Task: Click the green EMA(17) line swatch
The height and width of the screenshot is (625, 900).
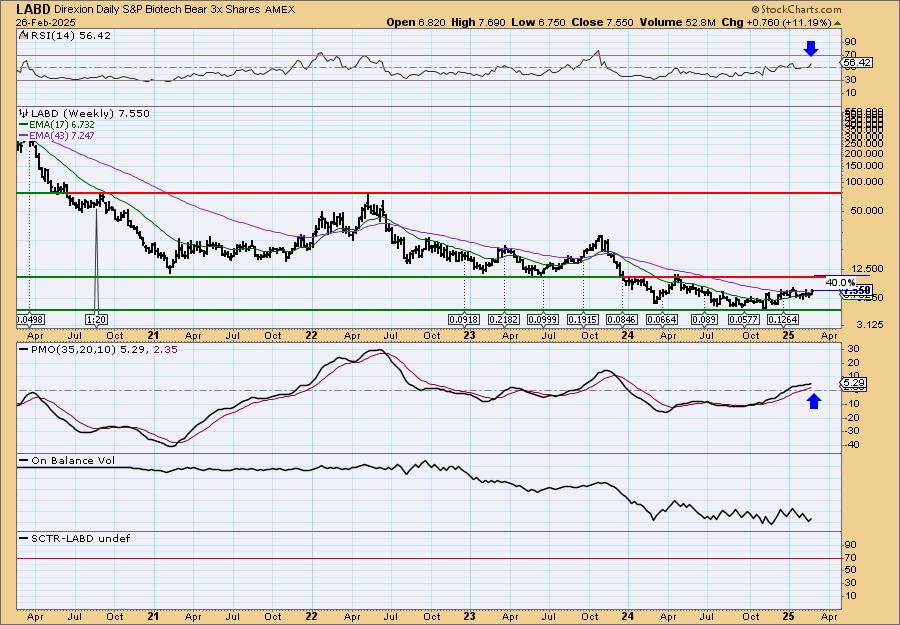Action: click(x=24, y=125)
